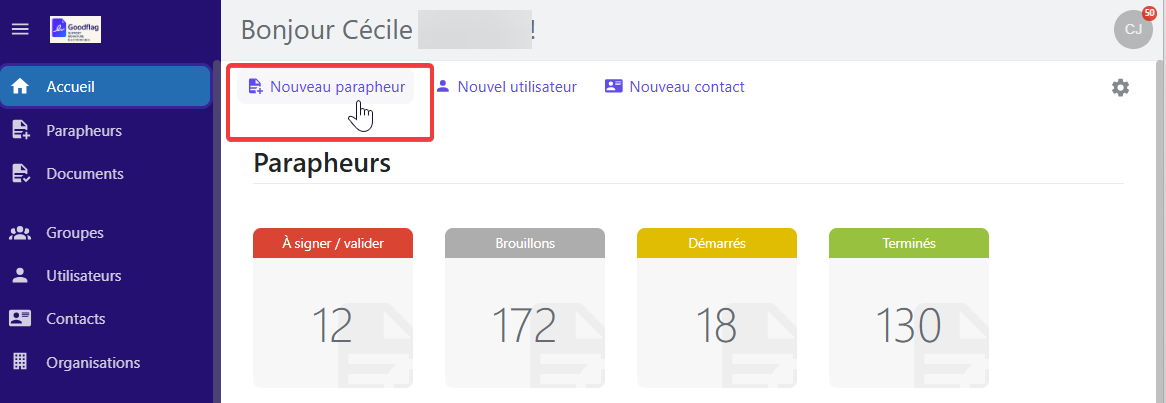The height and width of the screenshot is (403, 1166).
Task: Click the Utilisateurs person icon
Action: coord(20,276)
